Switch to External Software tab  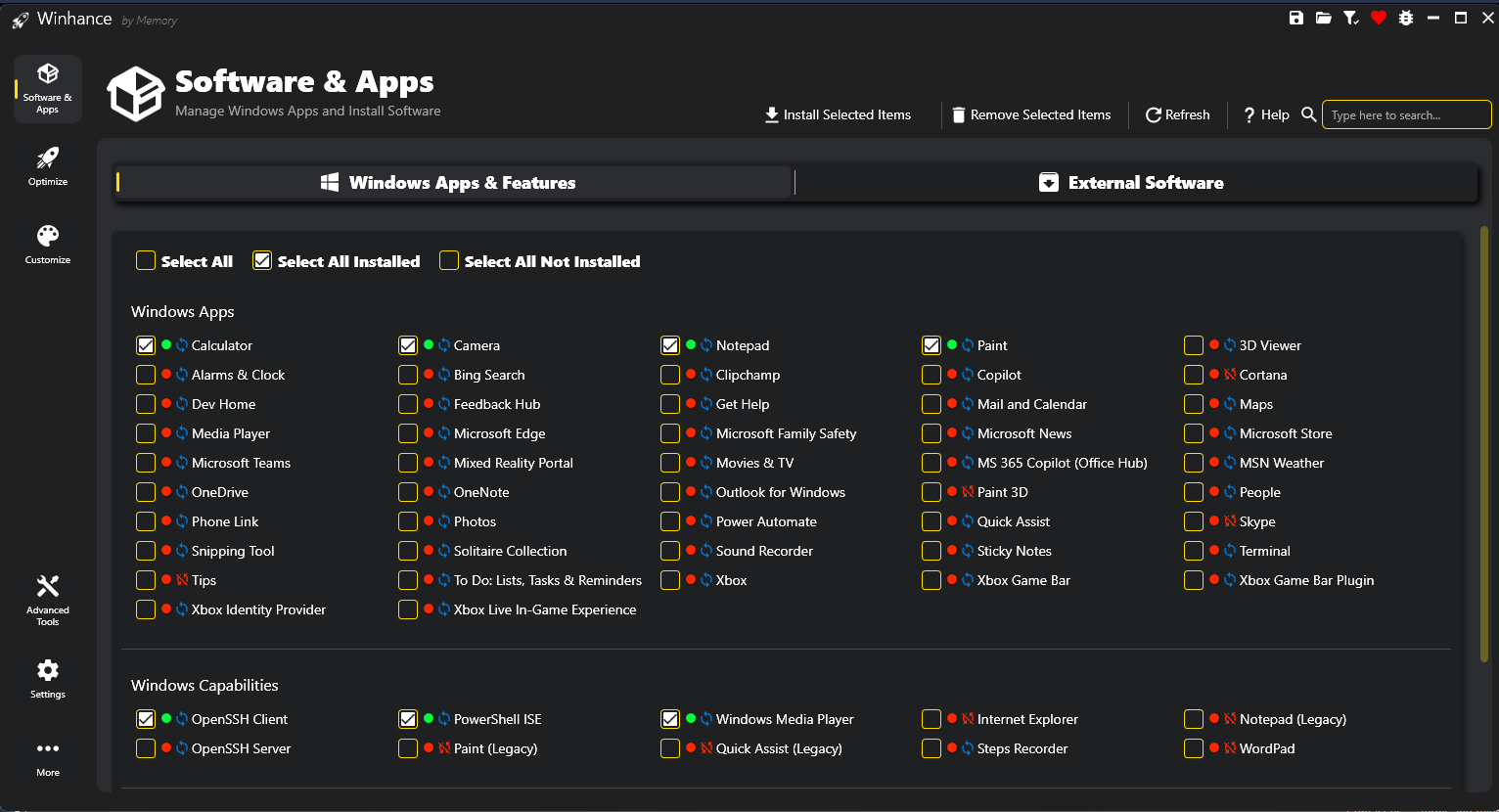pyautogui.click(x=1135, y=183)
